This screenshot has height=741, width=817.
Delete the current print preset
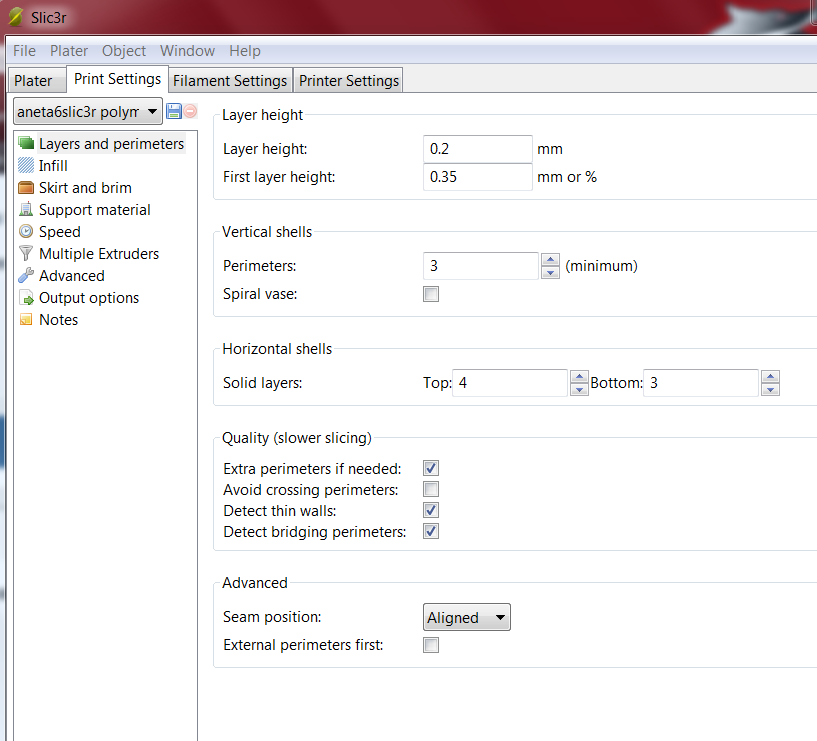tap(190, 111)
